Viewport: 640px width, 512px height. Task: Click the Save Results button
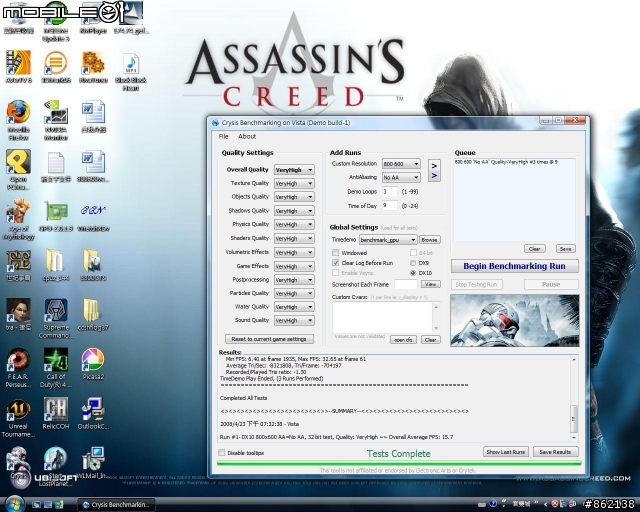pos(555,452)
